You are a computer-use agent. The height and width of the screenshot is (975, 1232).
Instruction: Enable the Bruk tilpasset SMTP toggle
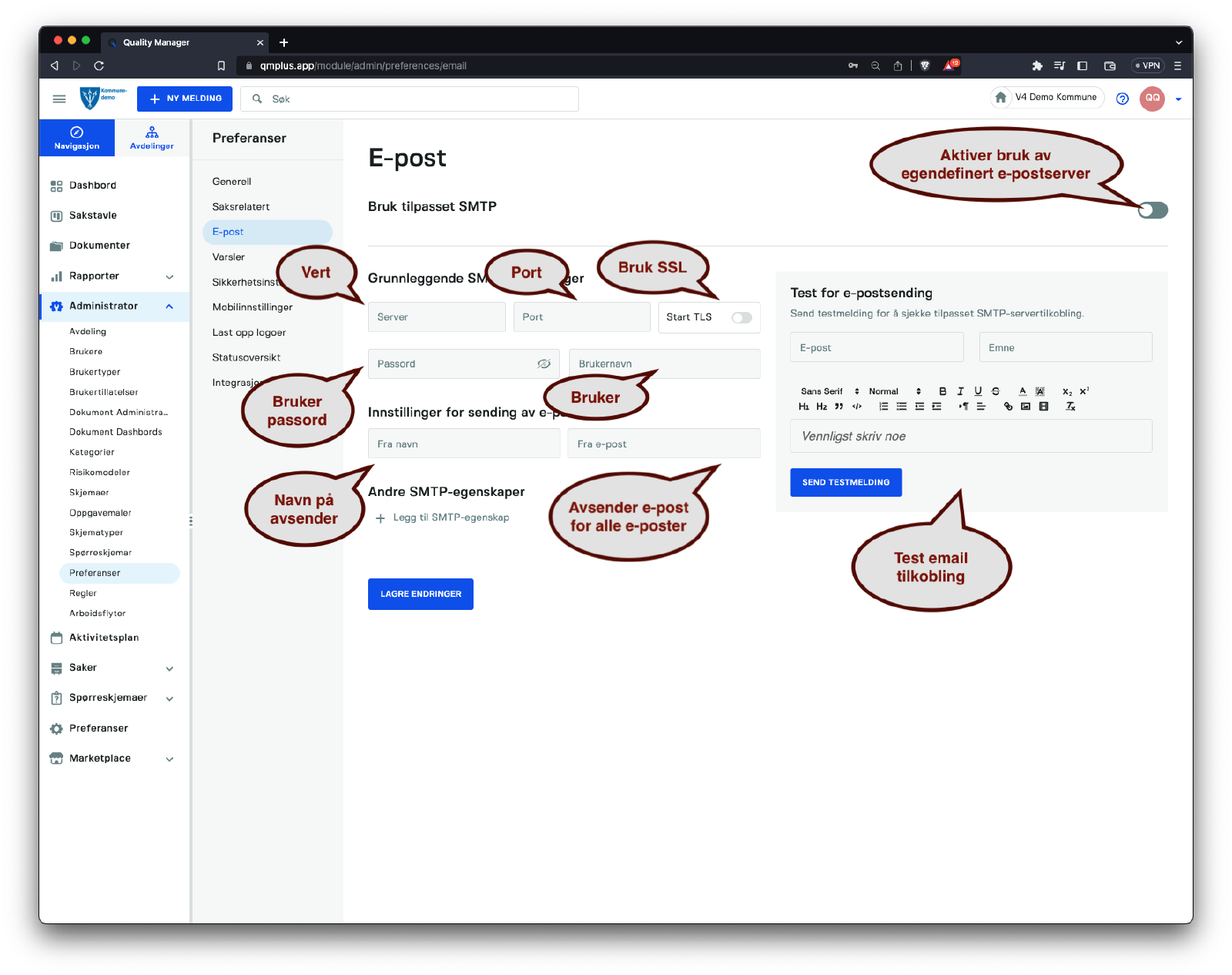pos(1153,210)
